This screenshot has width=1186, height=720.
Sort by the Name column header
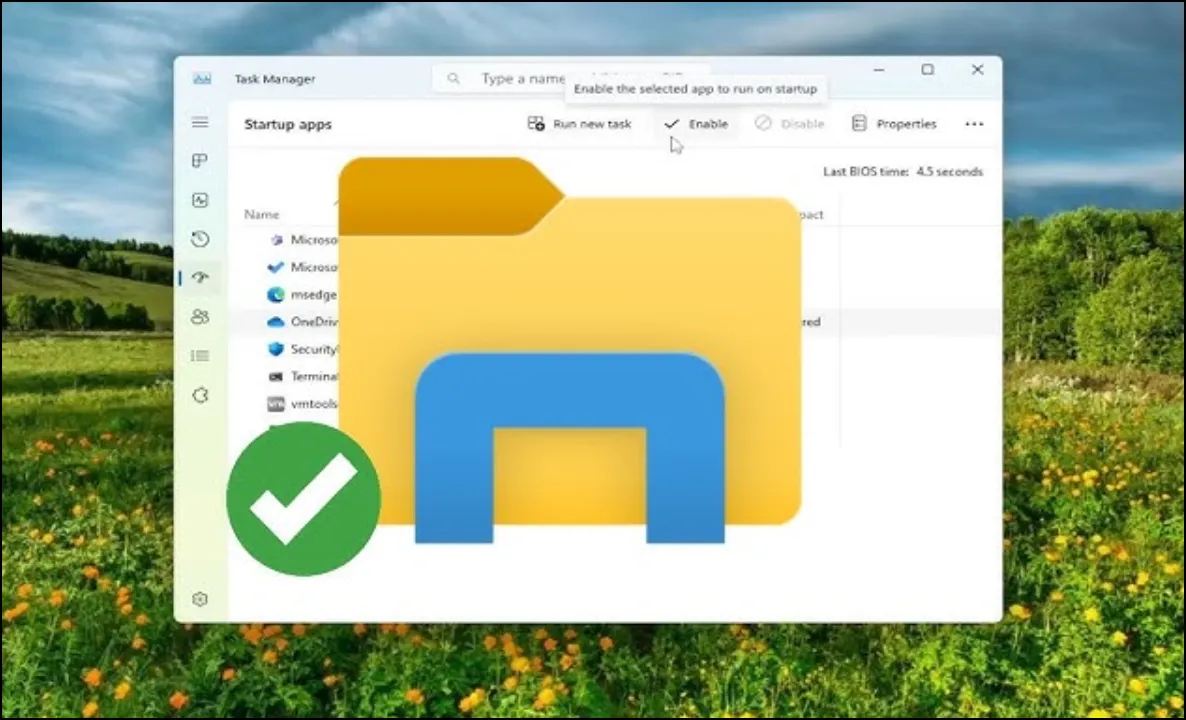click(261, 214)
